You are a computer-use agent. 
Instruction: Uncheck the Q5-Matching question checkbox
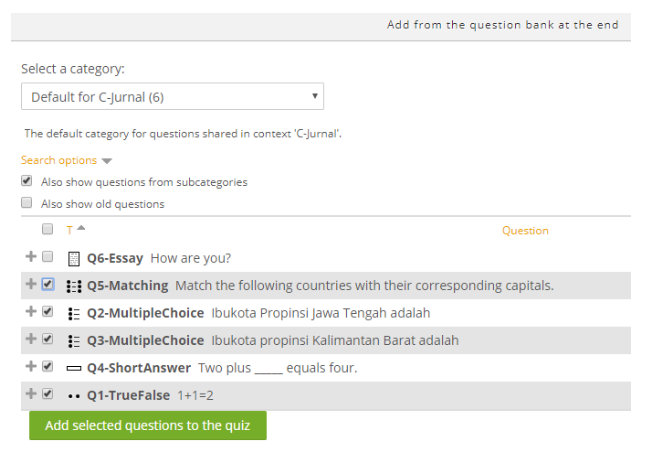tap(48, 285)
